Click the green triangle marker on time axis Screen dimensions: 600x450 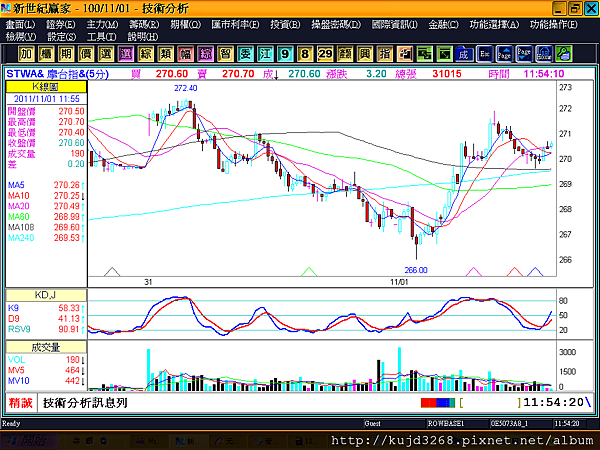[x=309, y=272]
